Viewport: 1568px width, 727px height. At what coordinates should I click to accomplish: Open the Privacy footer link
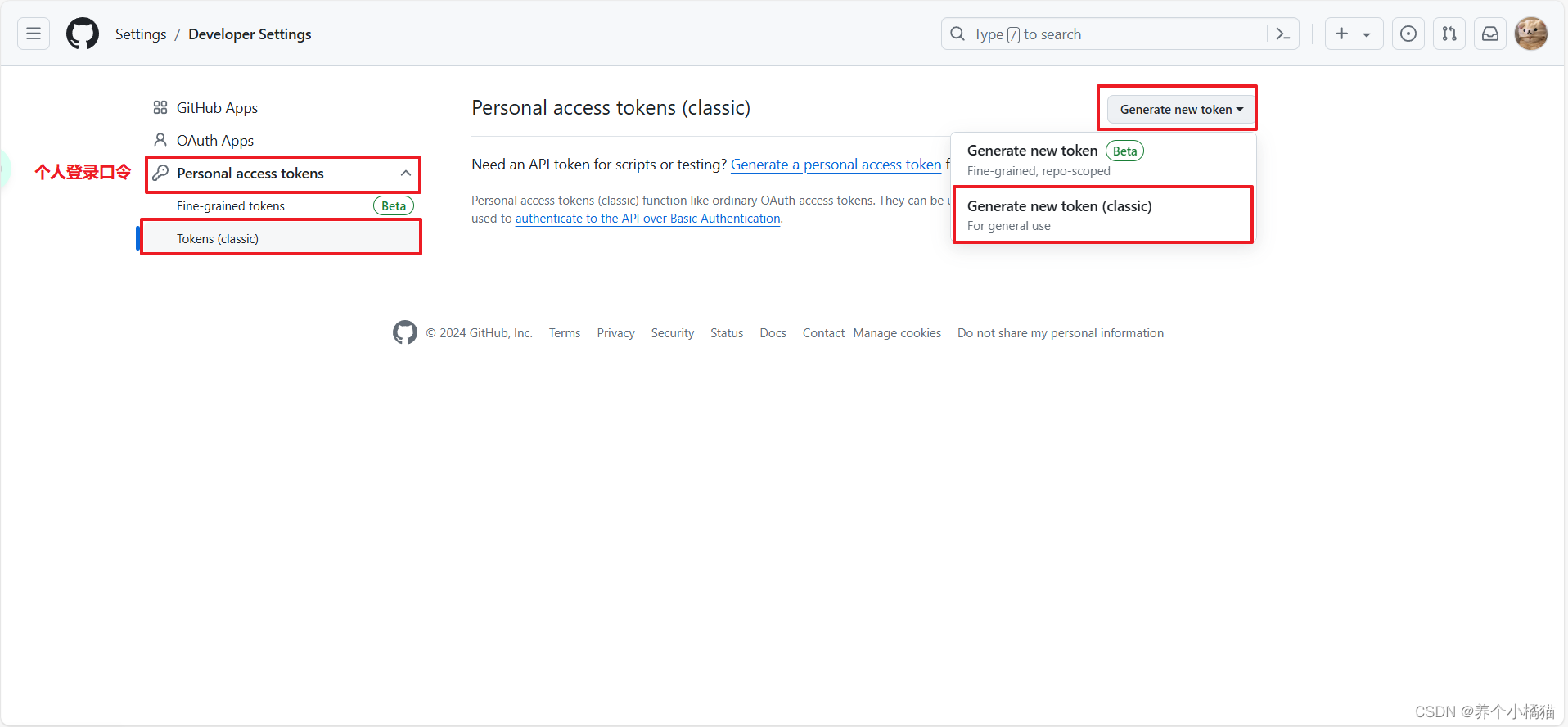coord(615,333)
